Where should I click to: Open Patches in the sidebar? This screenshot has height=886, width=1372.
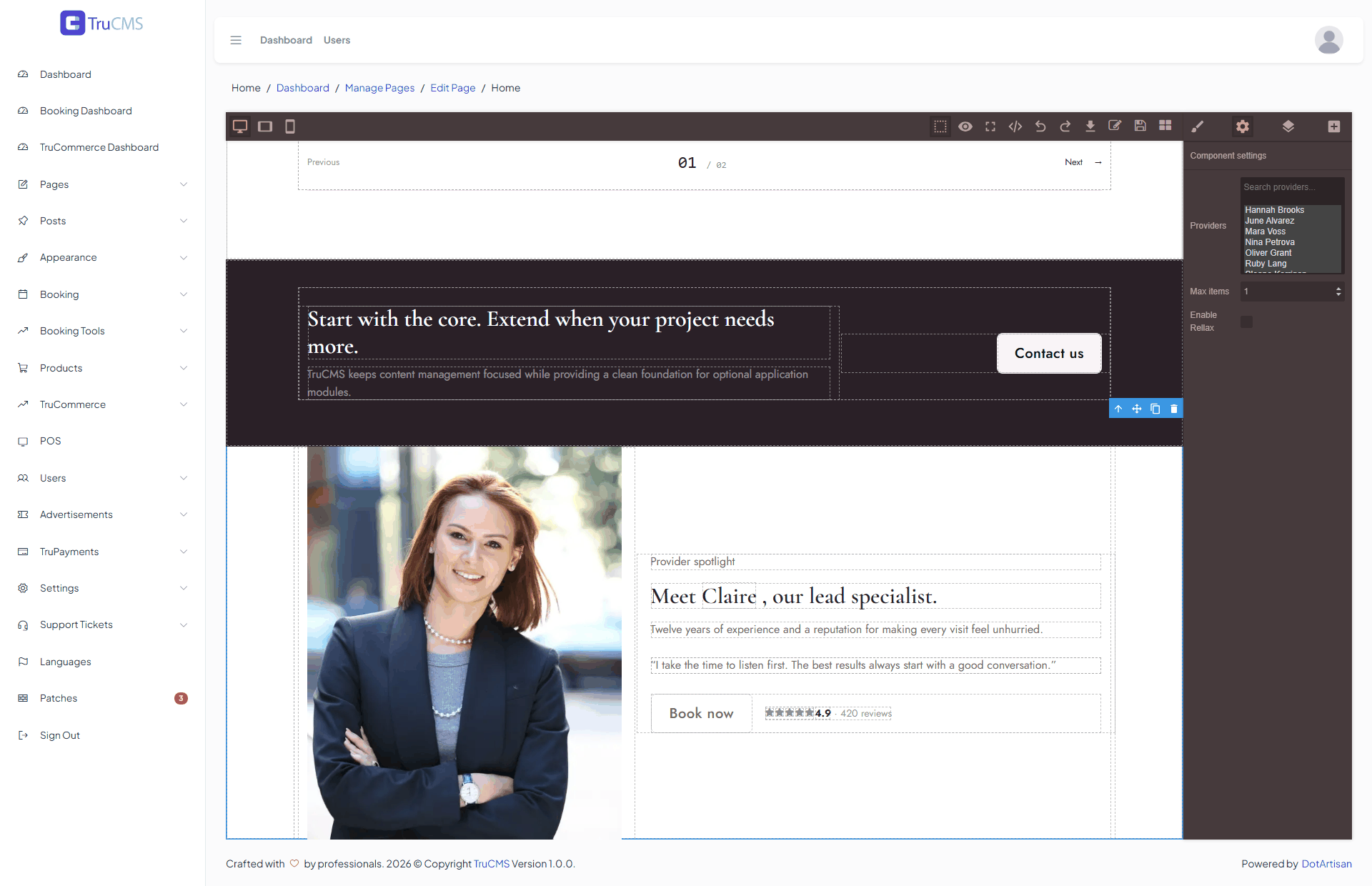point(102,698)
